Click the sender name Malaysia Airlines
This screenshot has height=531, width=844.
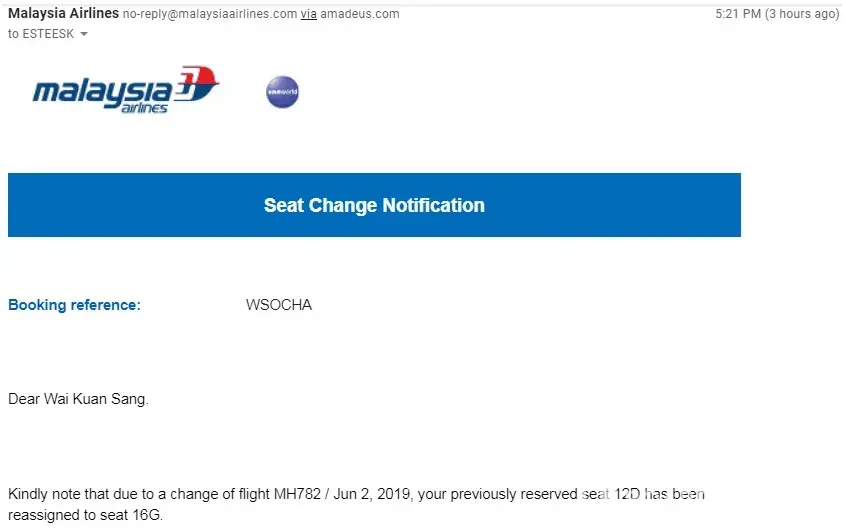pos(63,14)
